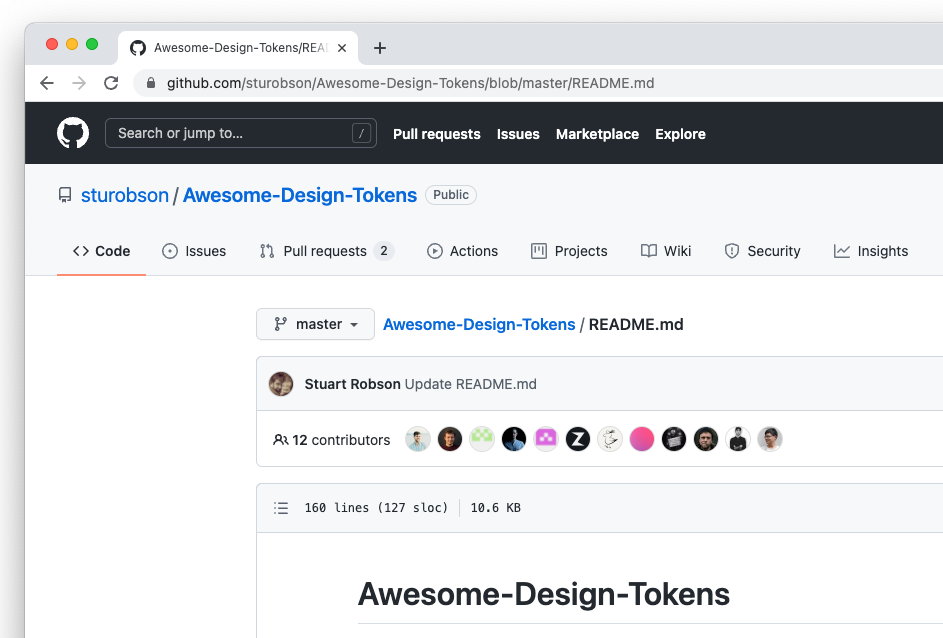
Task: Switch to the Wiki tab
Action: (666, 251)
